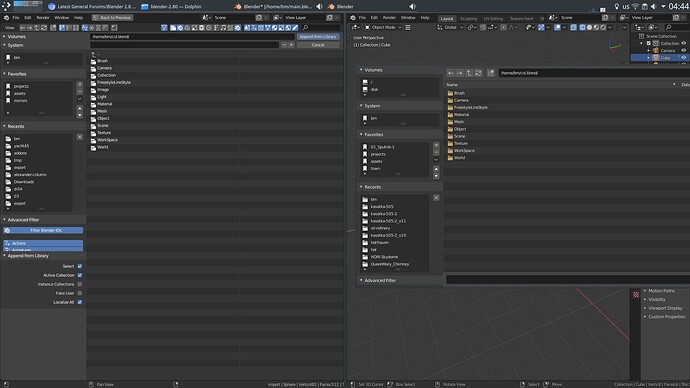690x388 pixels.
Task: Click the file path field in left browser
Action: coord(192,37)
